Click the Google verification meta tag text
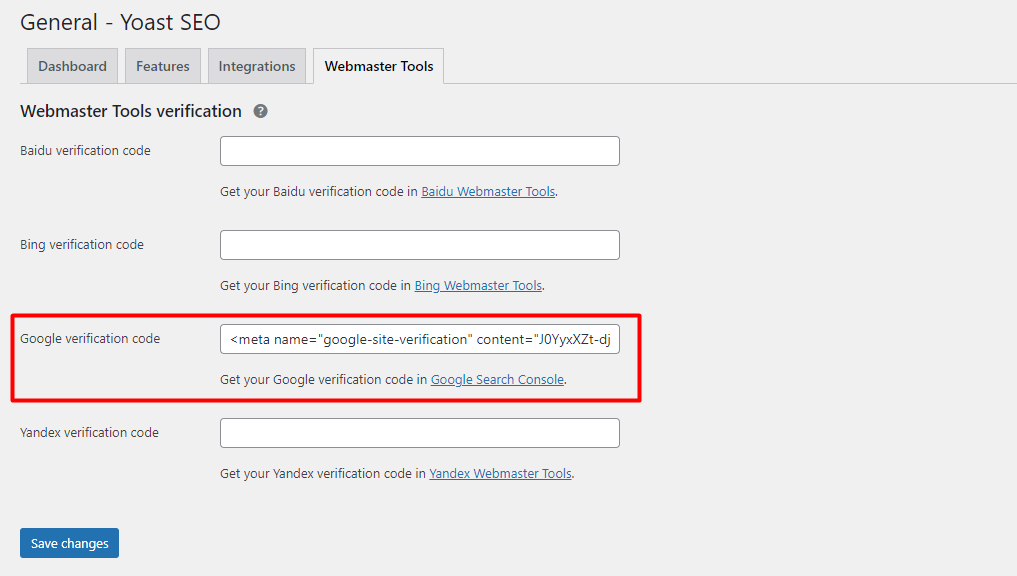 (419, 338)
